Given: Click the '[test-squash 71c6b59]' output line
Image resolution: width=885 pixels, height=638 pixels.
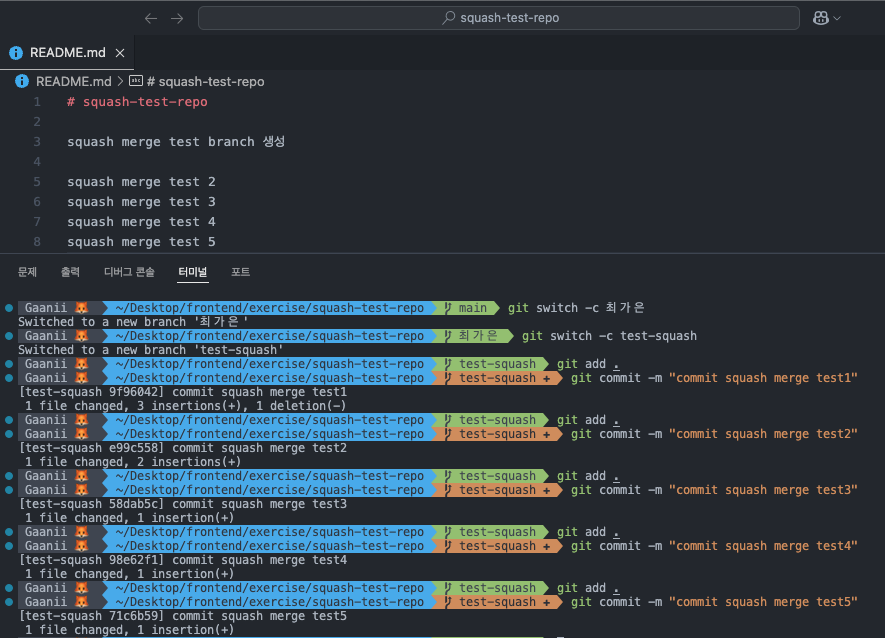Looking at the screenshot, I should (183, 616).
